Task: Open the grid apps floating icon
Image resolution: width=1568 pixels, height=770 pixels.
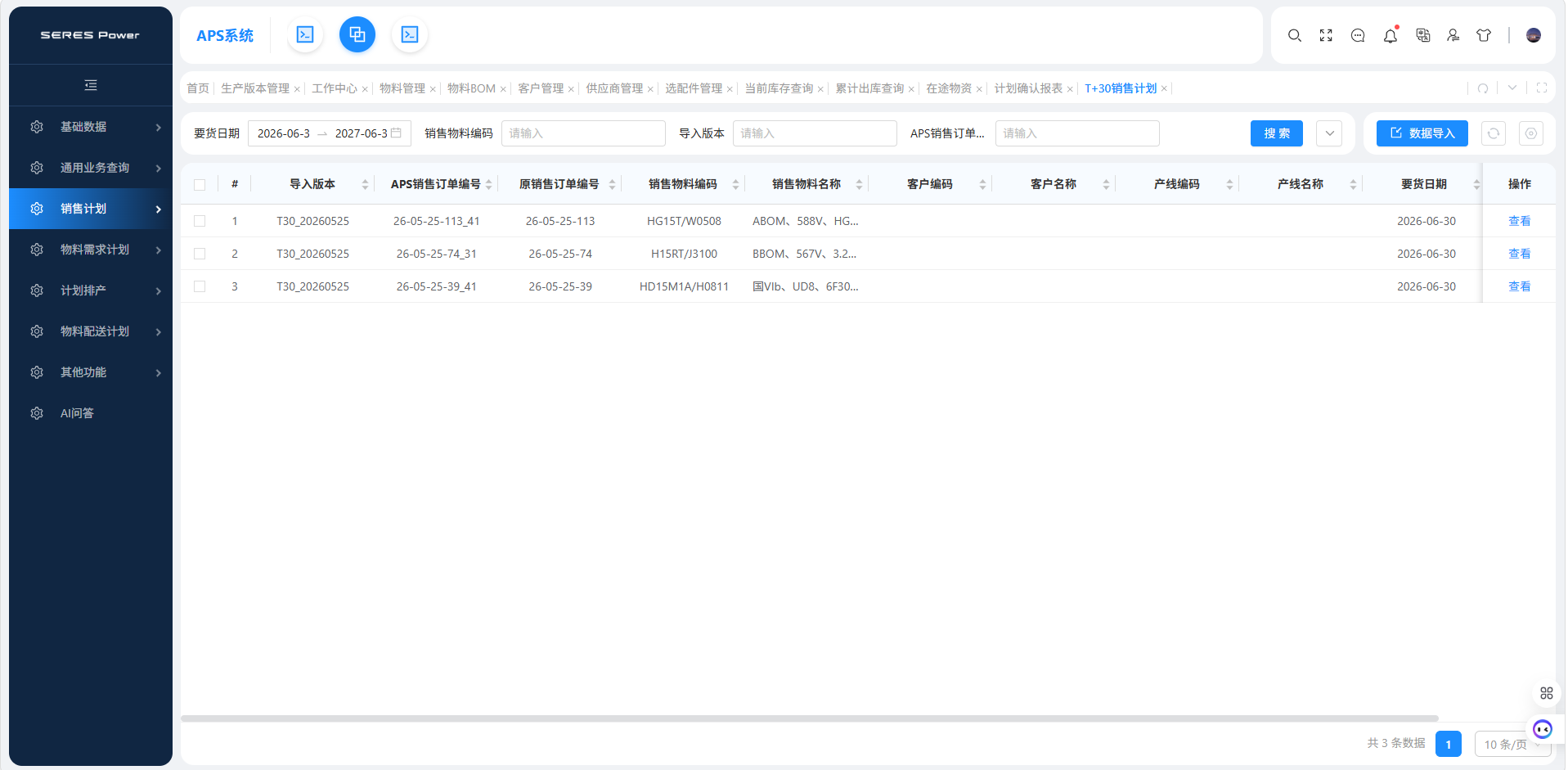Action: [x=1547, y=693]
